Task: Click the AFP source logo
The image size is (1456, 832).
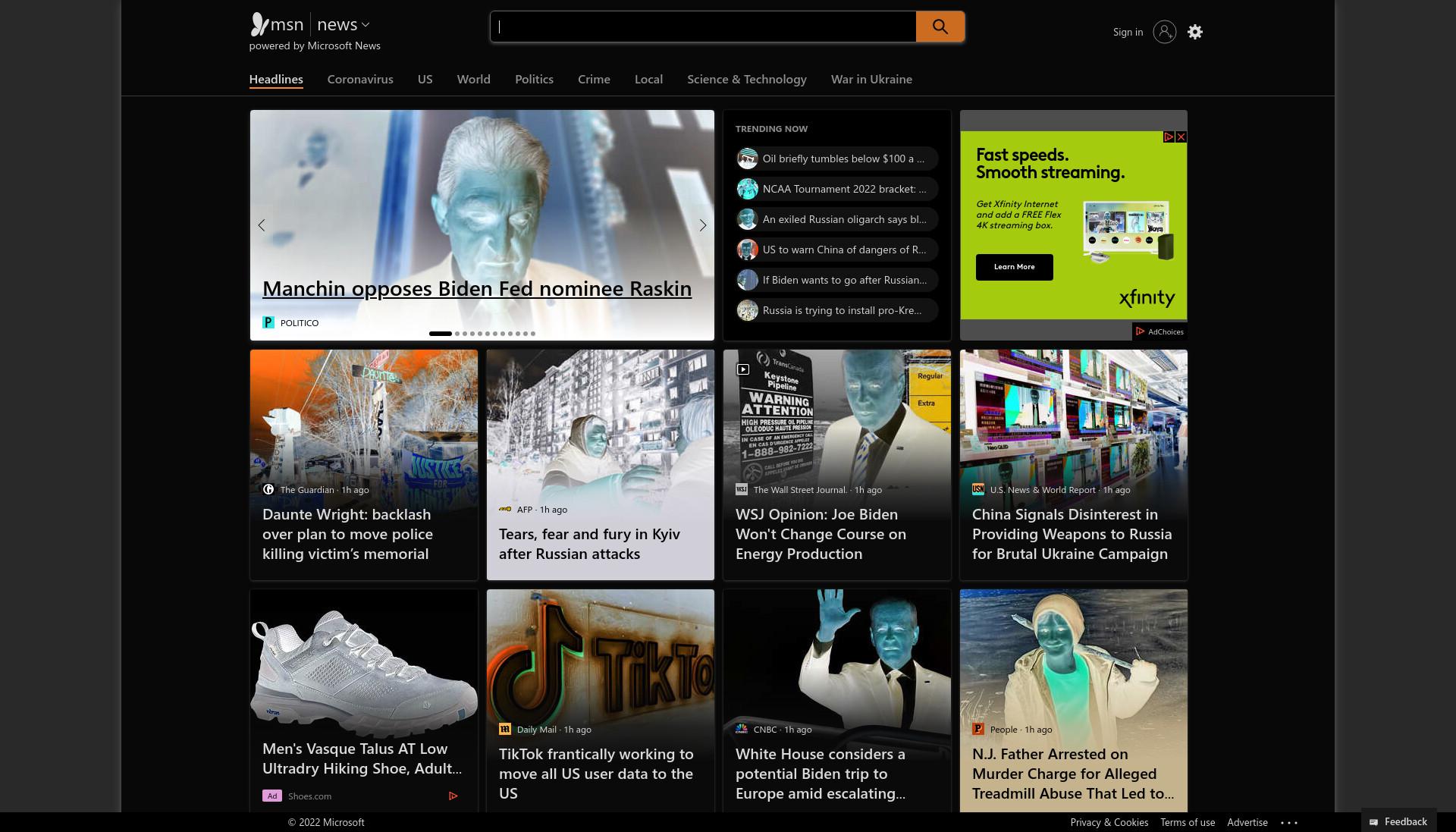Action: pyautogui.click(x=505, y=509)
